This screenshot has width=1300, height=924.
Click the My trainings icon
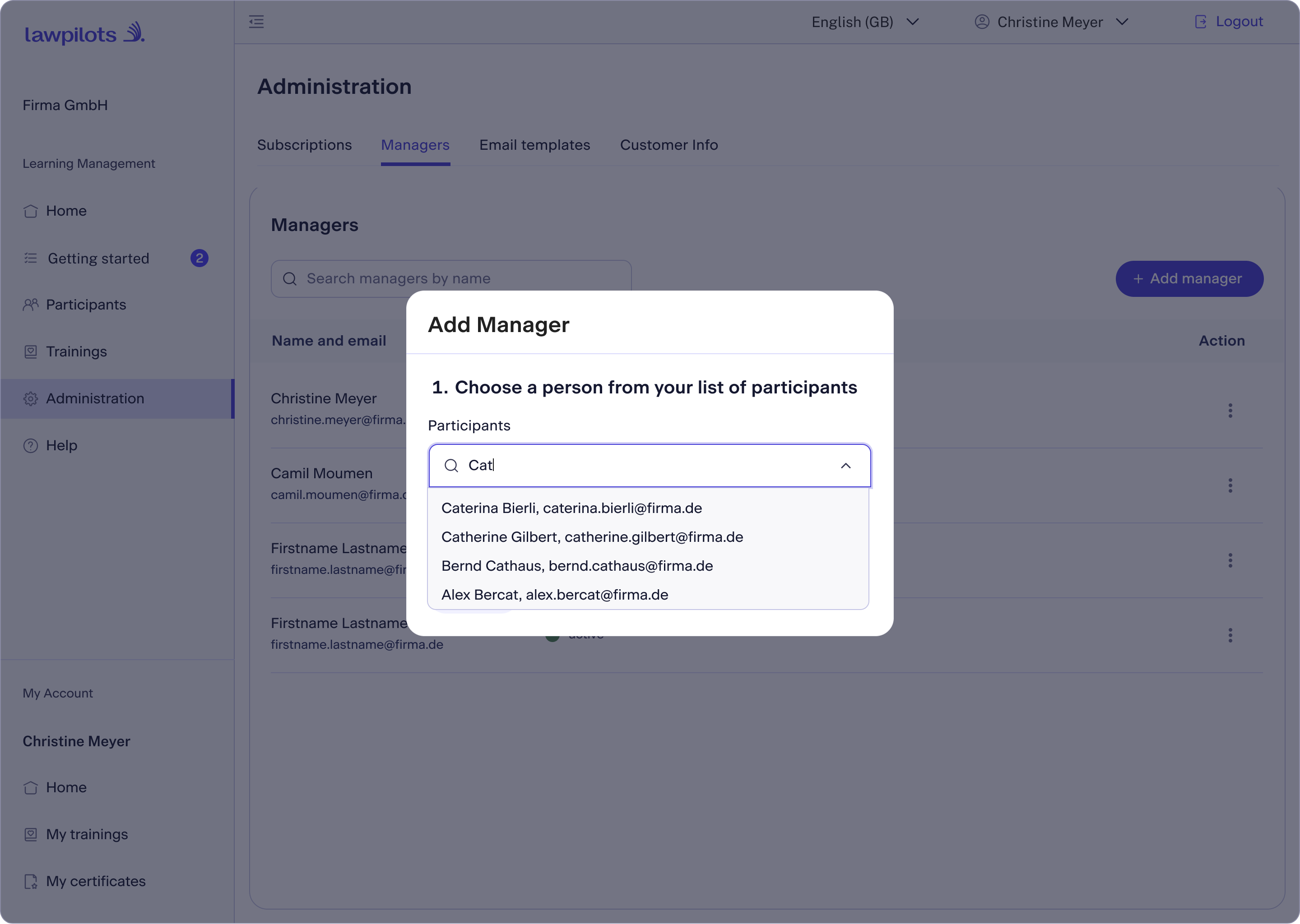(31, 835)
